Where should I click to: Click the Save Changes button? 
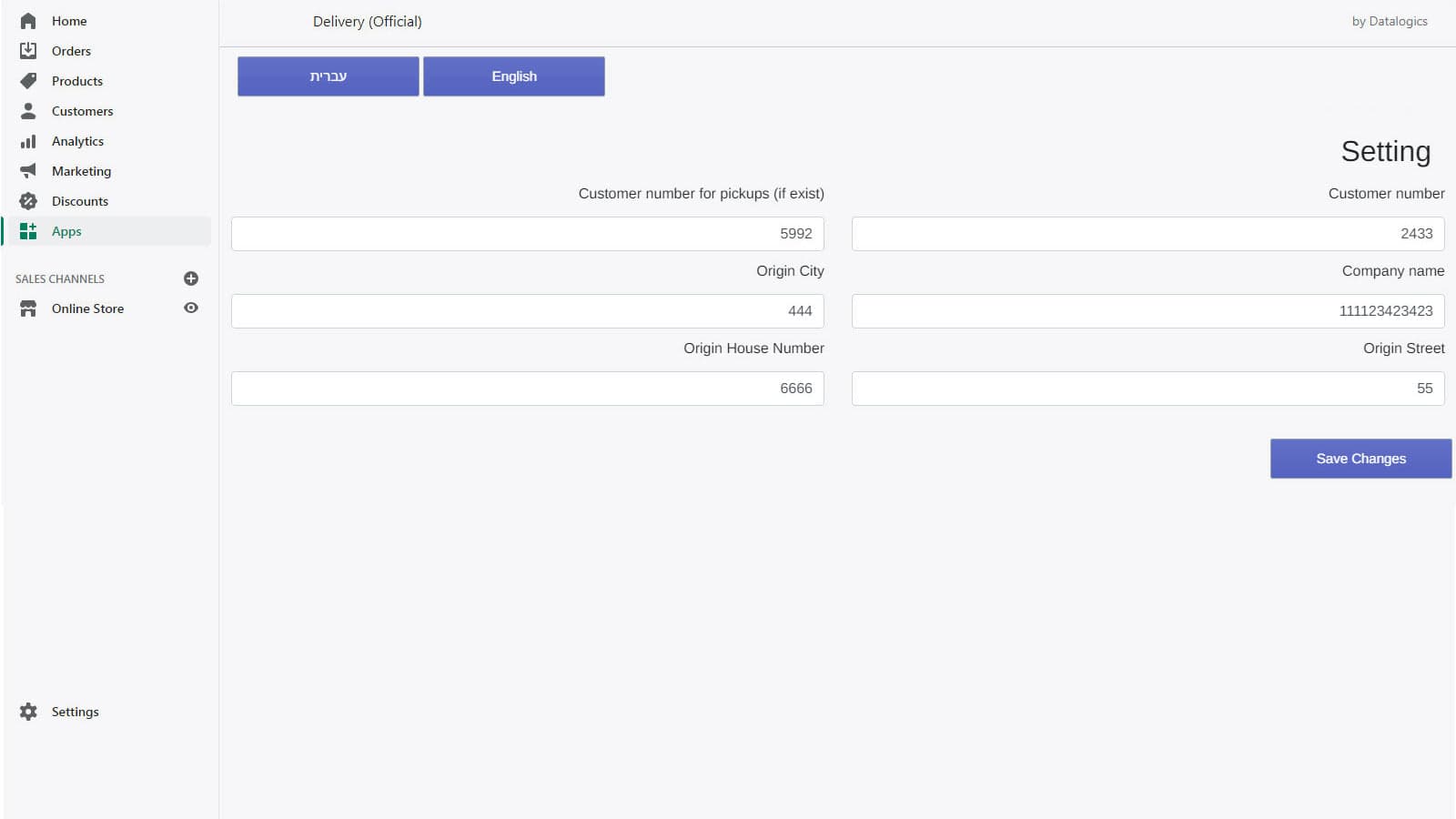pos(1360,458)
